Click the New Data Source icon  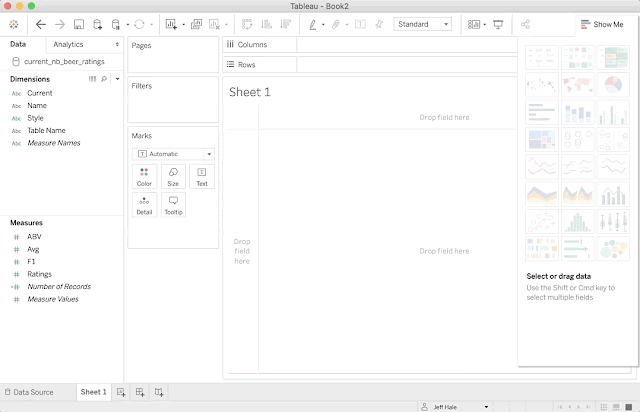[98, 24]
